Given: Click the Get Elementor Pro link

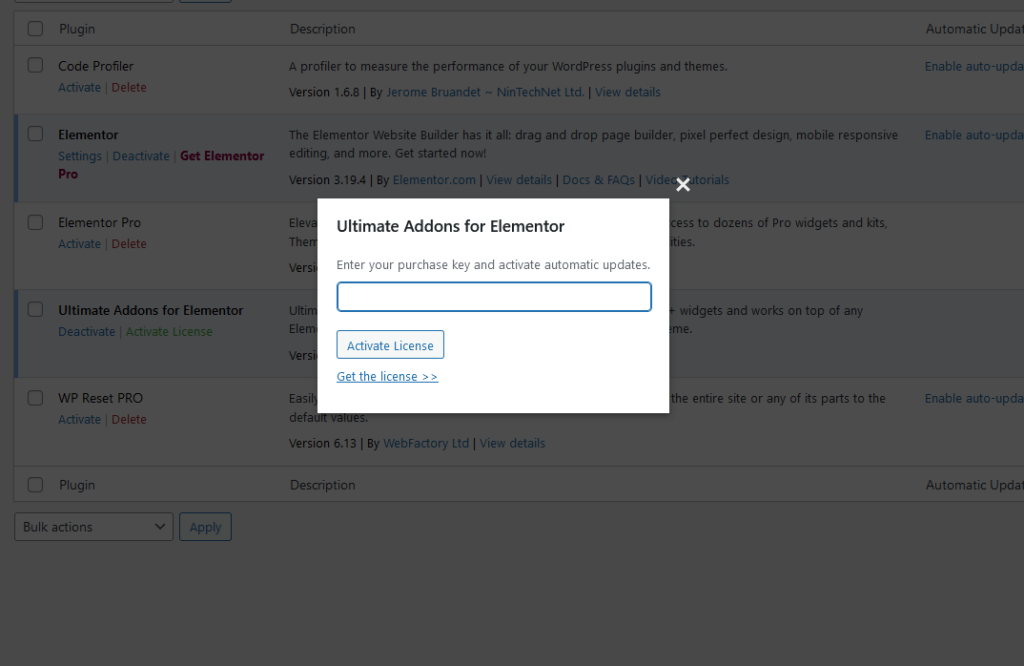Looking at the screenshot, I should pyautogui.click(x=161, y=165).
